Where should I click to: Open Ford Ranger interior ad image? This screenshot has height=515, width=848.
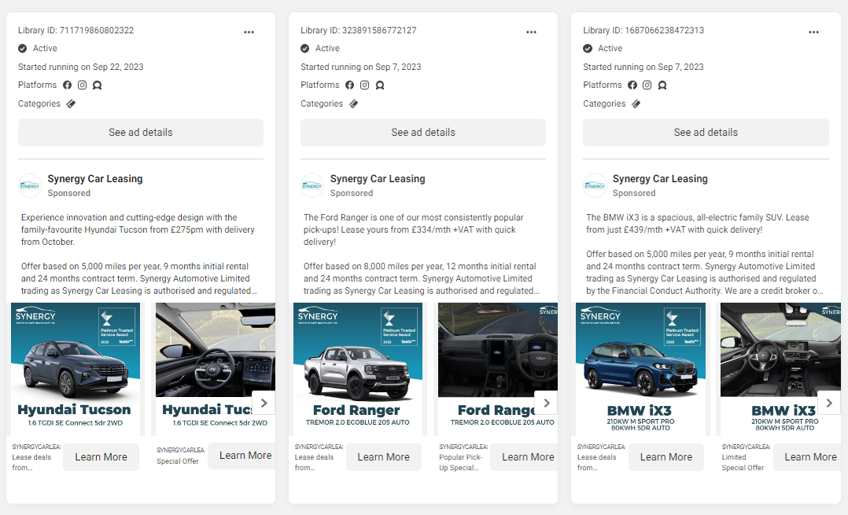click(498, 369)
